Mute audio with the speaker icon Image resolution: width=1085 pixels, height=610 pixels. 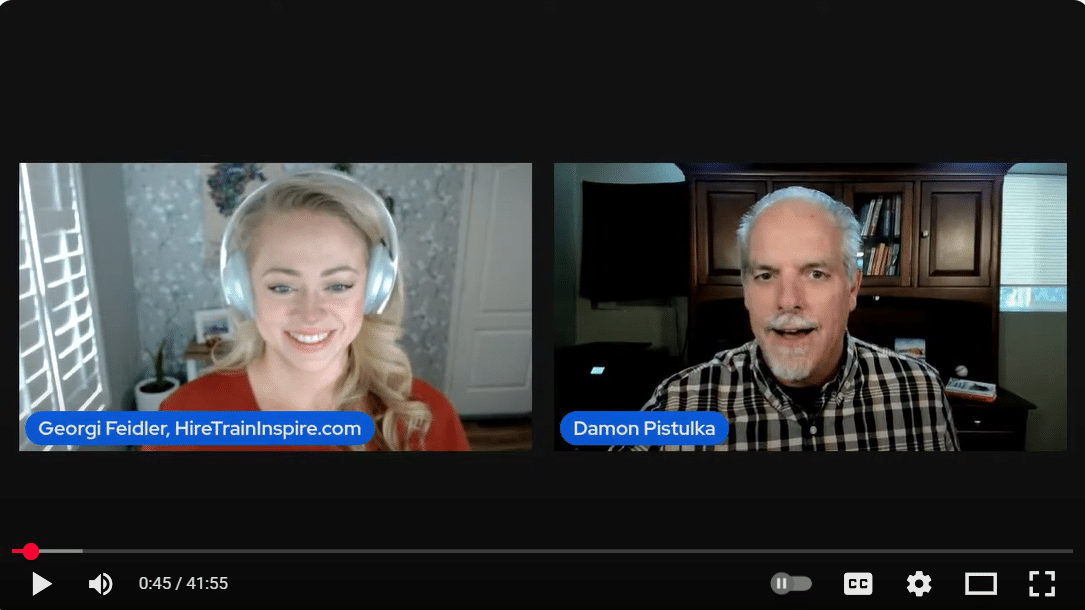click(100, 584)
